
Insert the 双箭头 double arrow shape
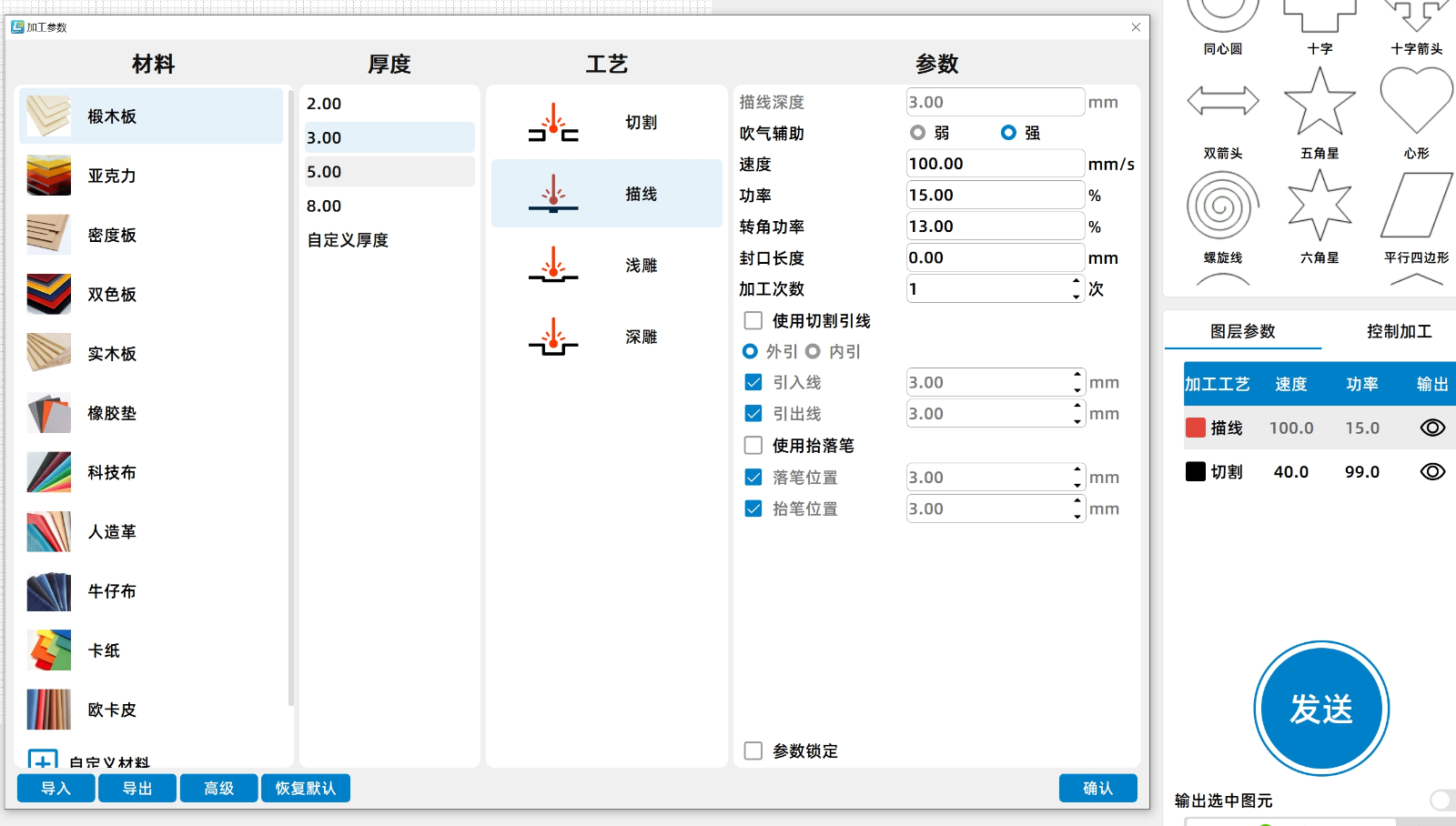(x=1223, y=101)
